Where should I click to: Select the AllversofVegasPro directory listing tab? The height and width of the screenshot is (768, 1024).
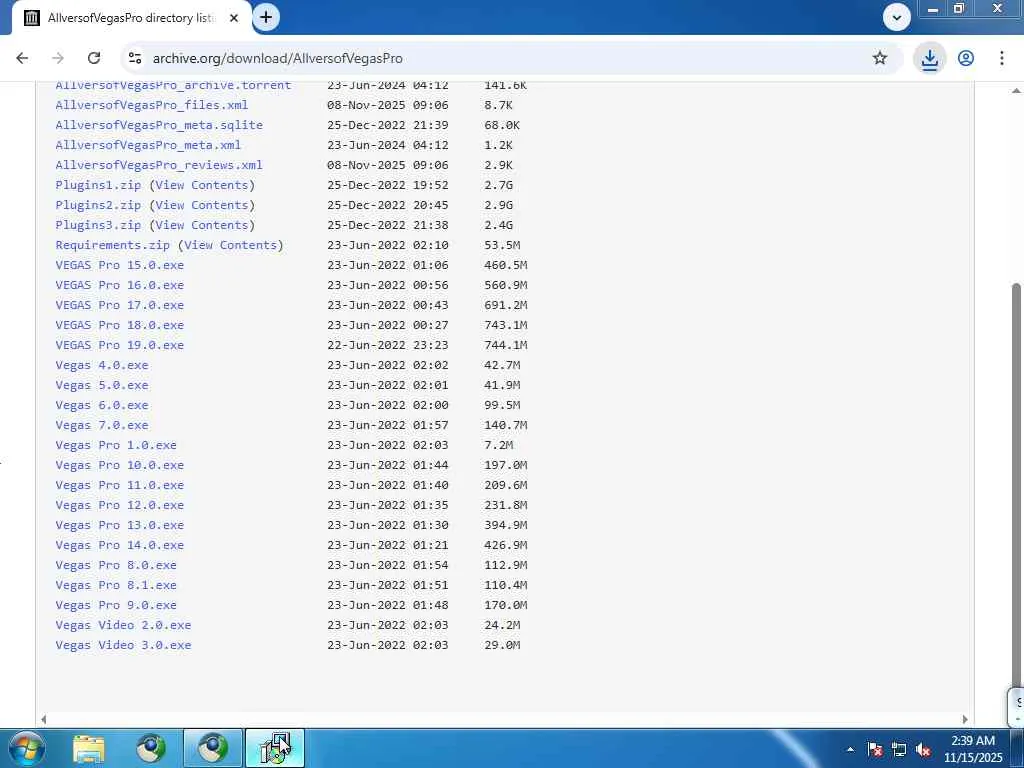pyautogui.click(x=130, y=18)
